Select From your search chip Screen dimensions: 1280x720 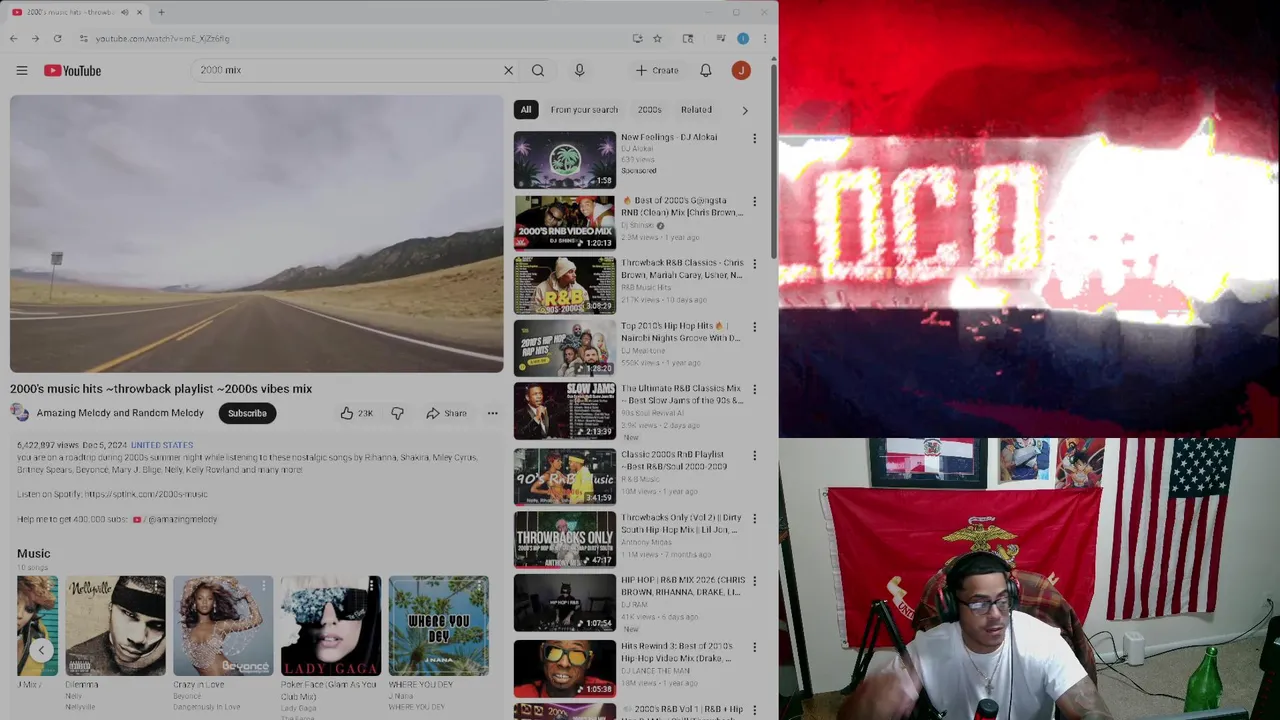coord(584,110)
